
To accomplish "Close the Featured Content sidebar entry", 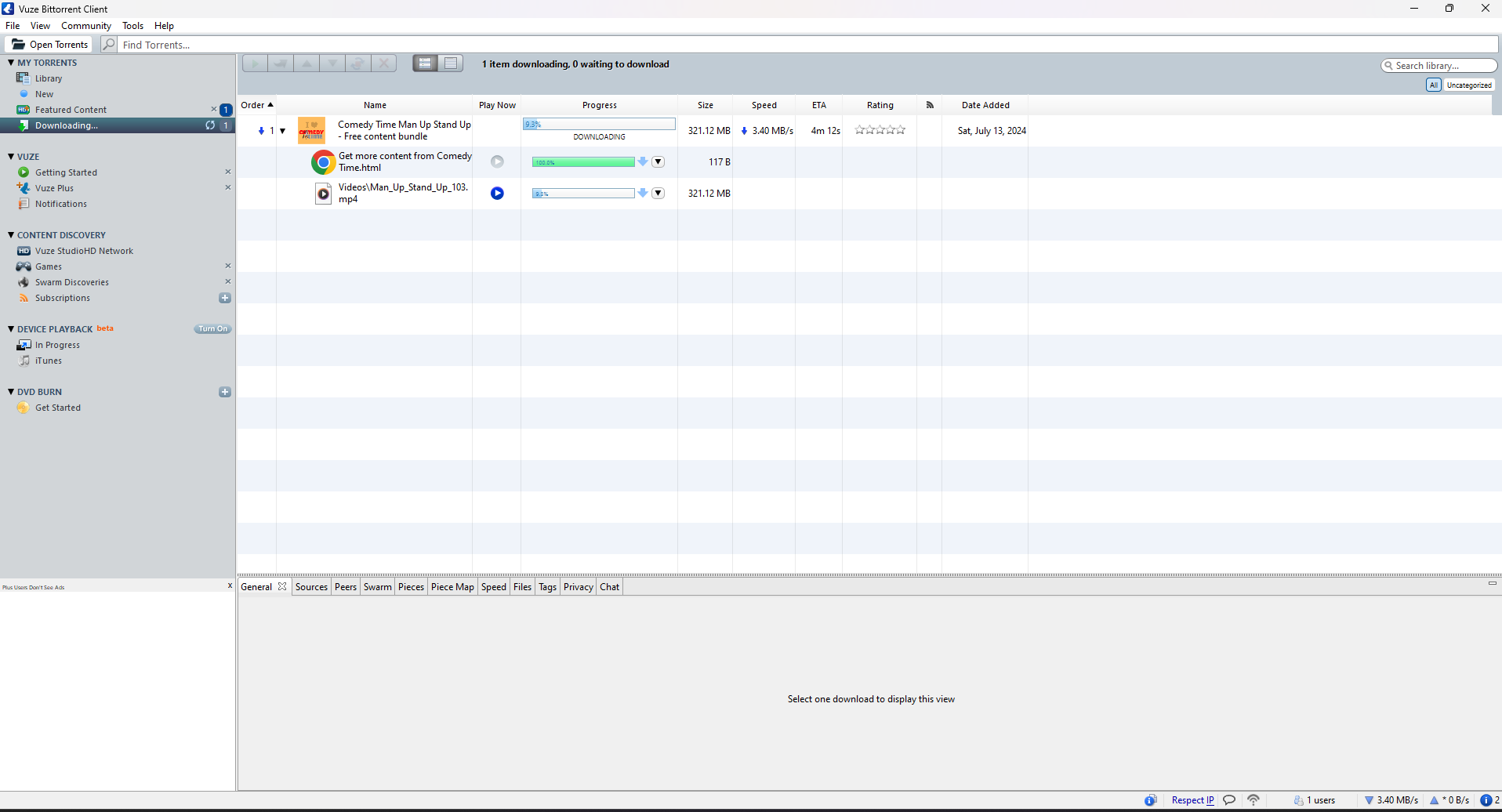I will [213, 109].
